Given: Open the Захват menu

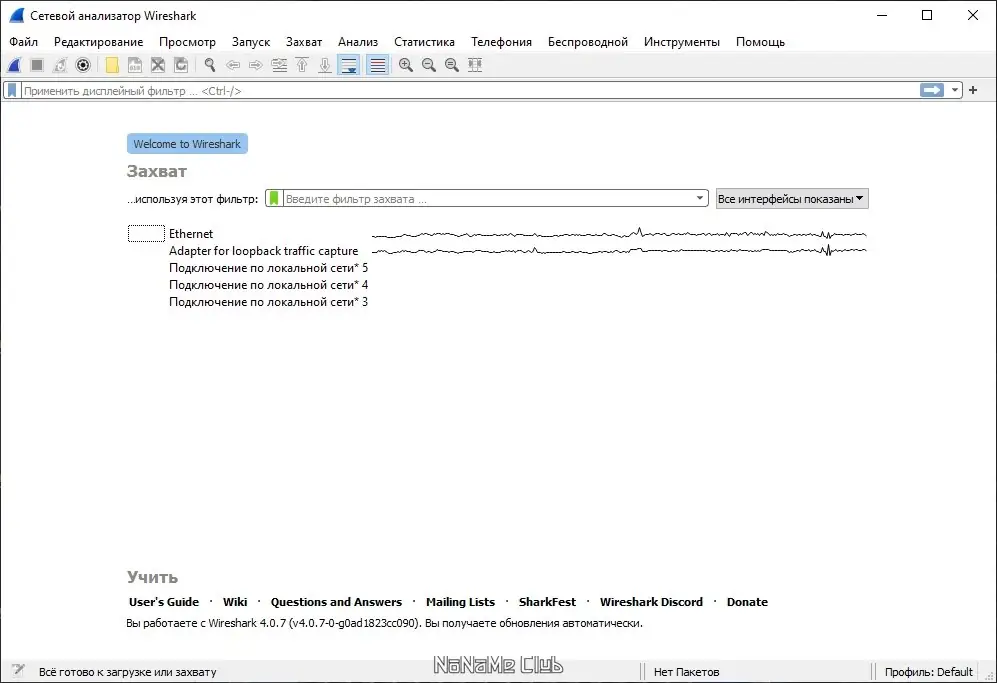Looking at the screenshot, I should (304, 42).
